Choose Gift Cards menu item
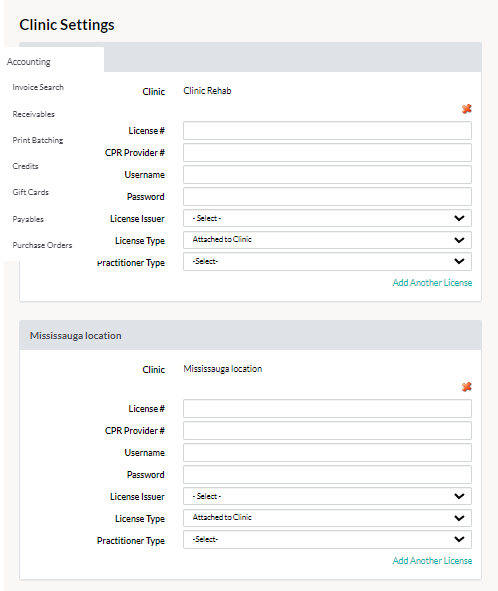Screen dimensions: 498x591 pyautogui.click(x=31, y=192)
